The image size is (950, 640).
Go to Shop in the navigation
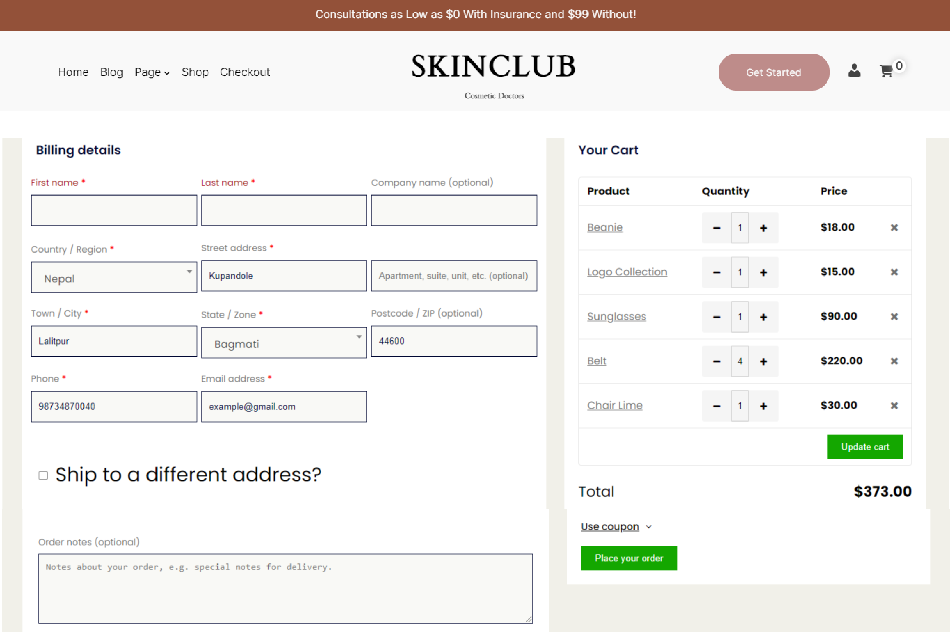pos(195,72)
